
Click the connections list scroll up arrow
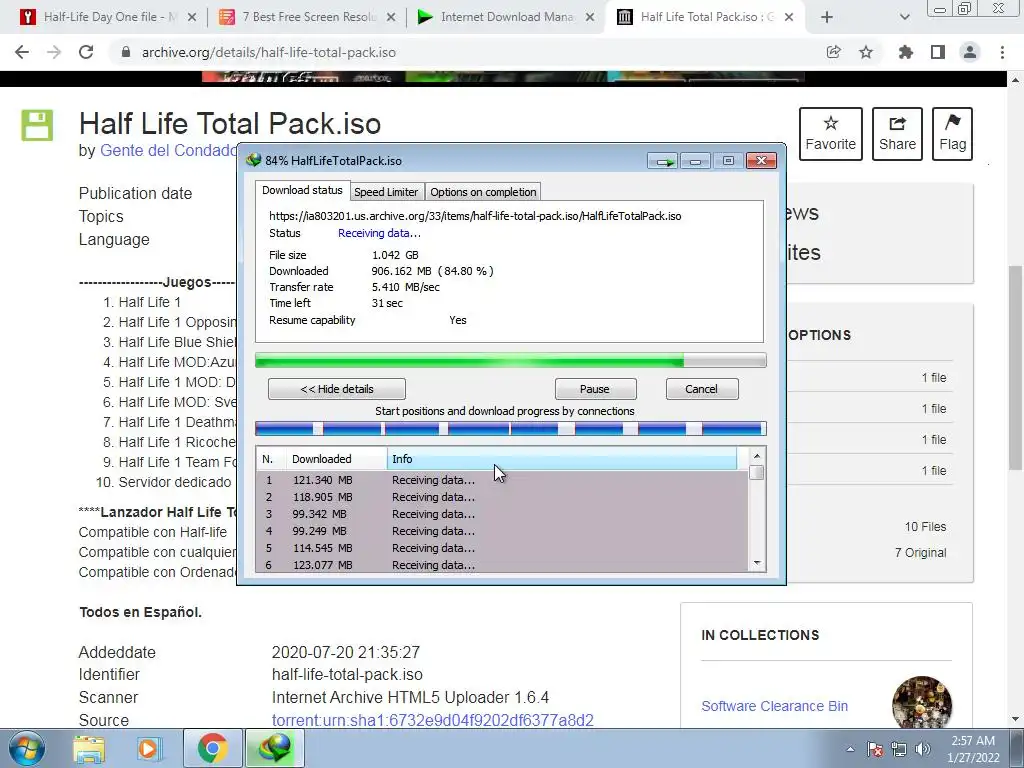[x=757, y=456]
